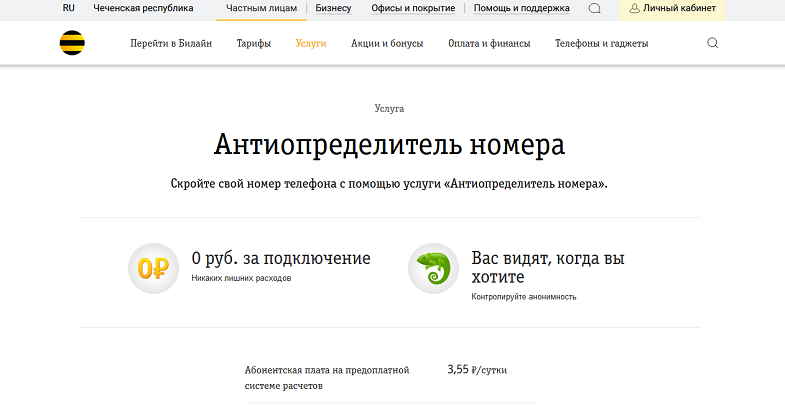
Task: Click the text Вас видят, когда вы хотите
Action: pos(548,267)
